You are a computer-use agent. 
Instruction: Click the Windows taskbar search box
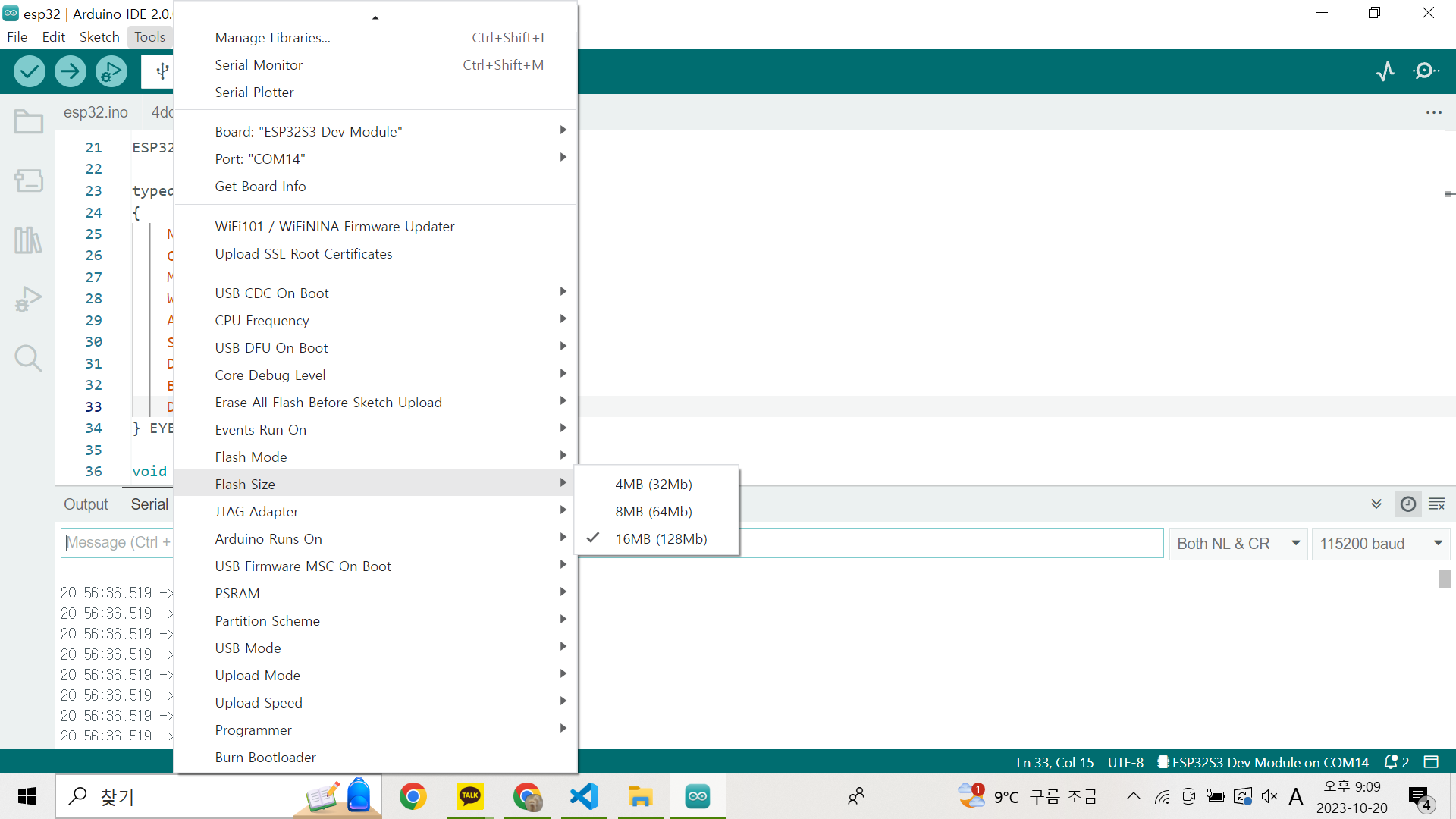(218, 796)
